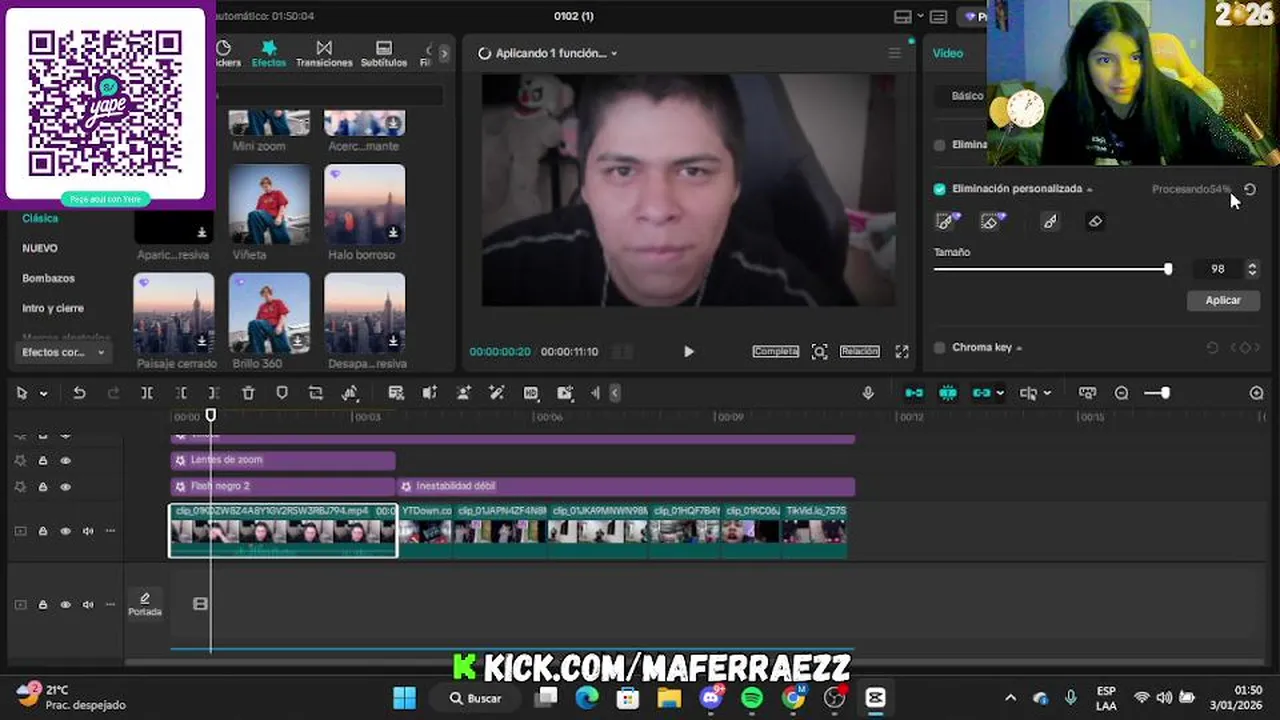Select the manual brush tool
This screenshot has height=720, width=1280.
tap(1050, 222)
